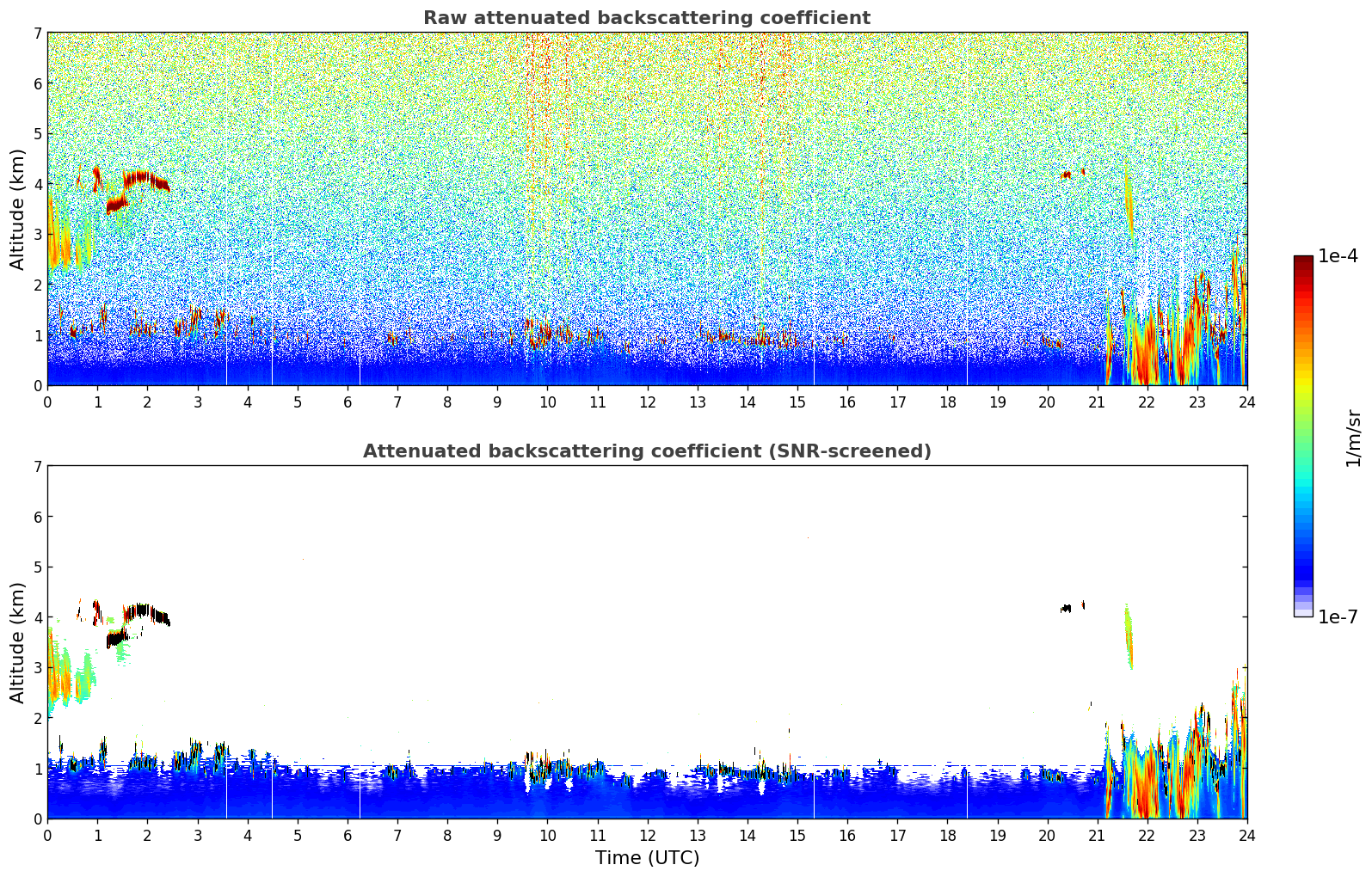Click the x-axis tick '6' under the top plot

pos(348,402)
